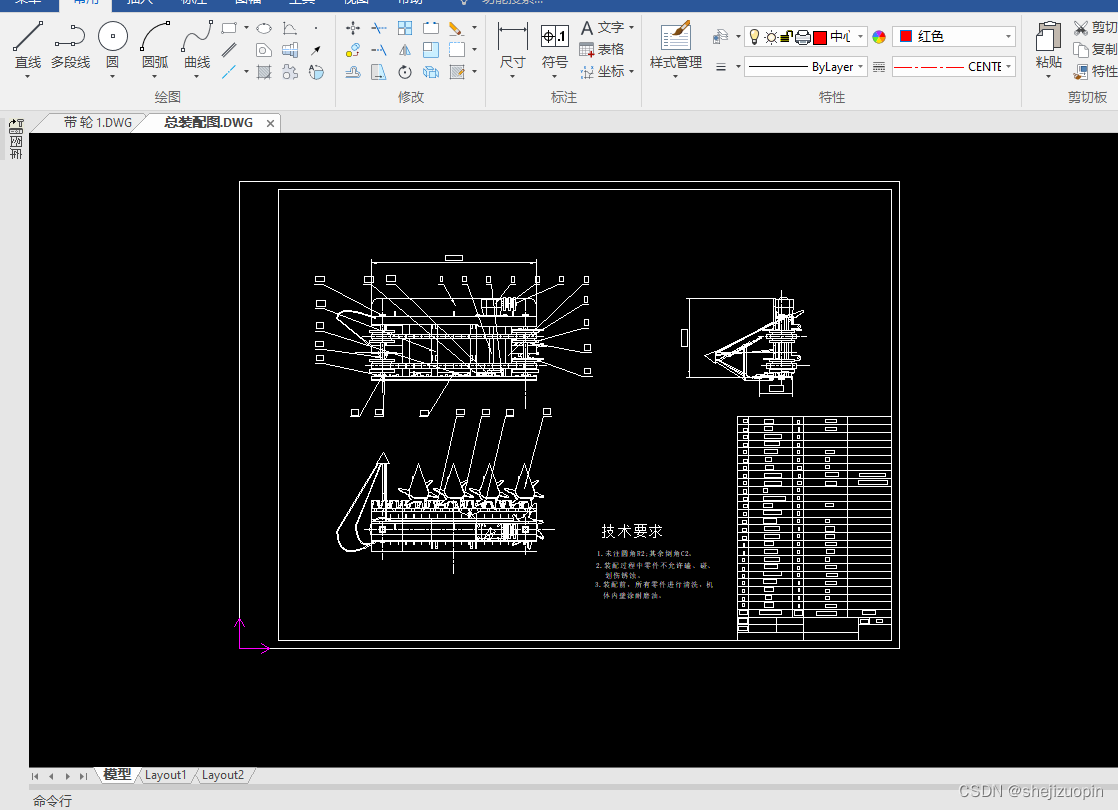
Task: Activate the trim tool in 修改
Action: click(379, 29)
